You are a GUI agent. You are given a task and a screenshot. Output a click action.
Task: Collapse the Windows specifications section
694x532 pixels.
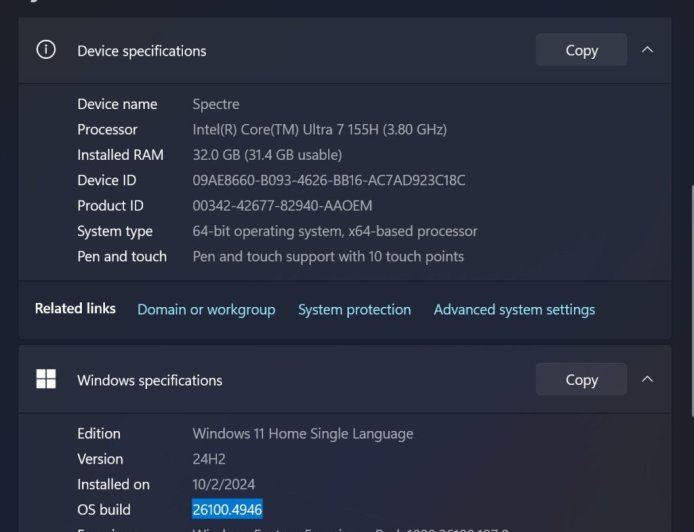click(647, 379)
